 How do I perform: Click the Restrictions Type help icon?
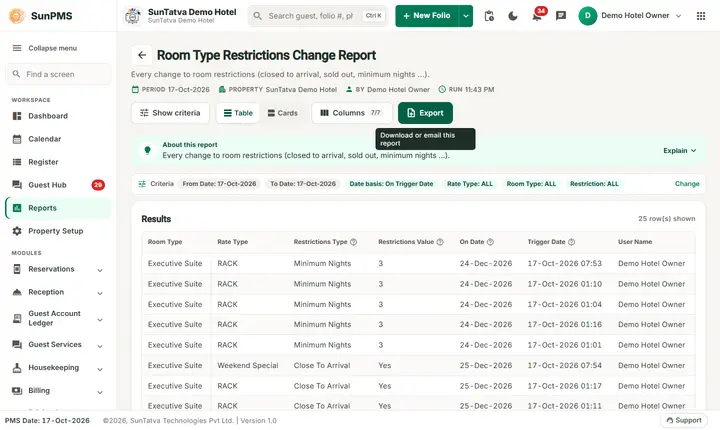[x=354, y=242]
